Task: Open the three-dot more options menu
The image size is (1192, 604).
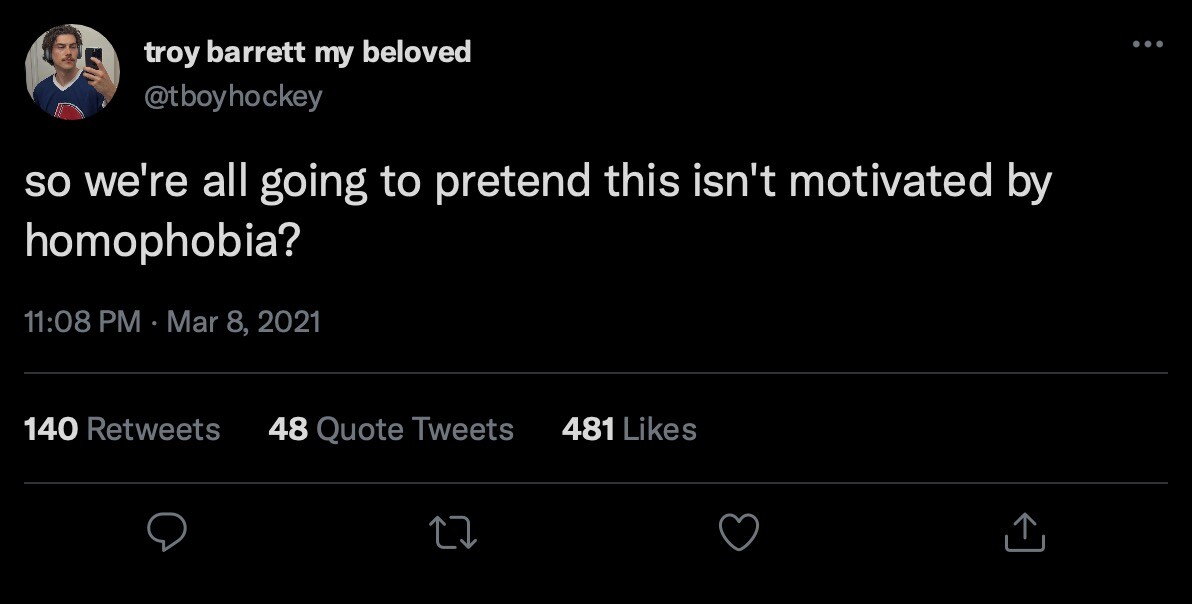Action: [1147, 44]
